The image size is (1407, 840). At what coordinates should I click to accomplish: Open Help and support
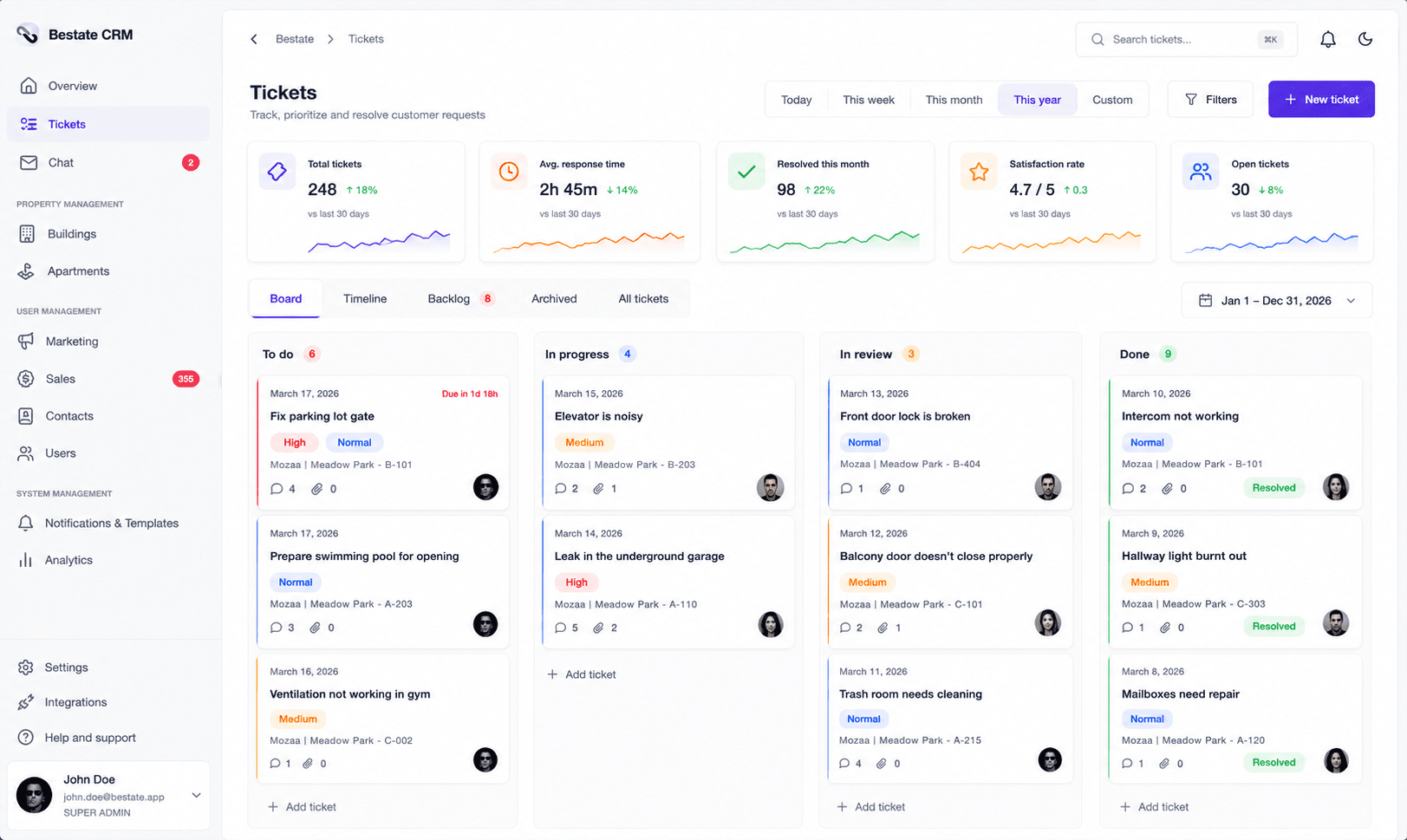coord(108,738)
